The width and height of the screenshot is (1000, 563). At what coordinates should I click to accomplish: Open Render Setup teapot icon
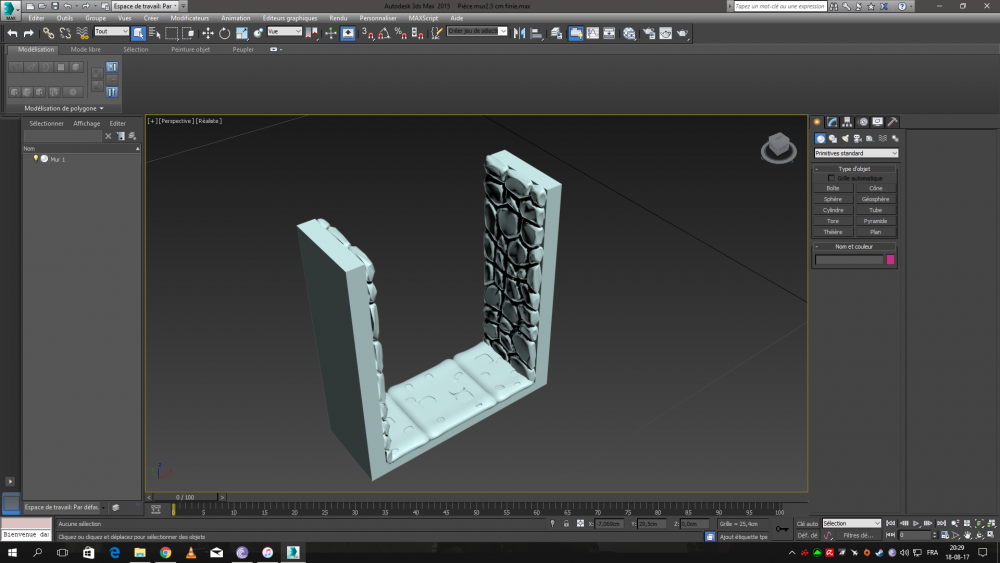pyautogui.click(x=649, y=33)
